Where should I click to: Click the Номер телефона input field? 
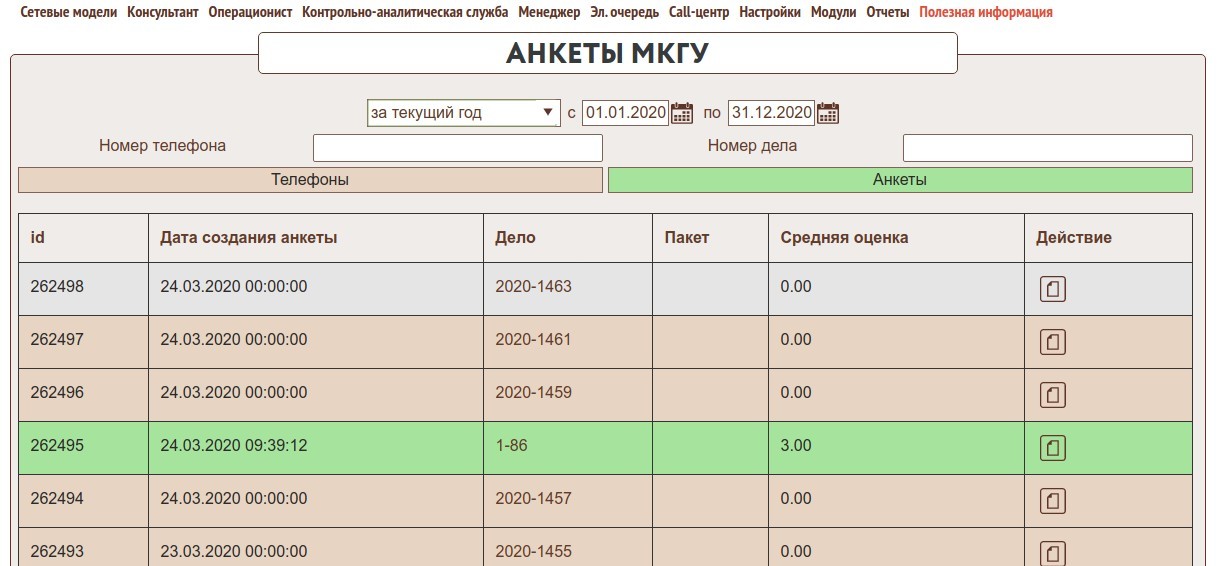point(457,148)
